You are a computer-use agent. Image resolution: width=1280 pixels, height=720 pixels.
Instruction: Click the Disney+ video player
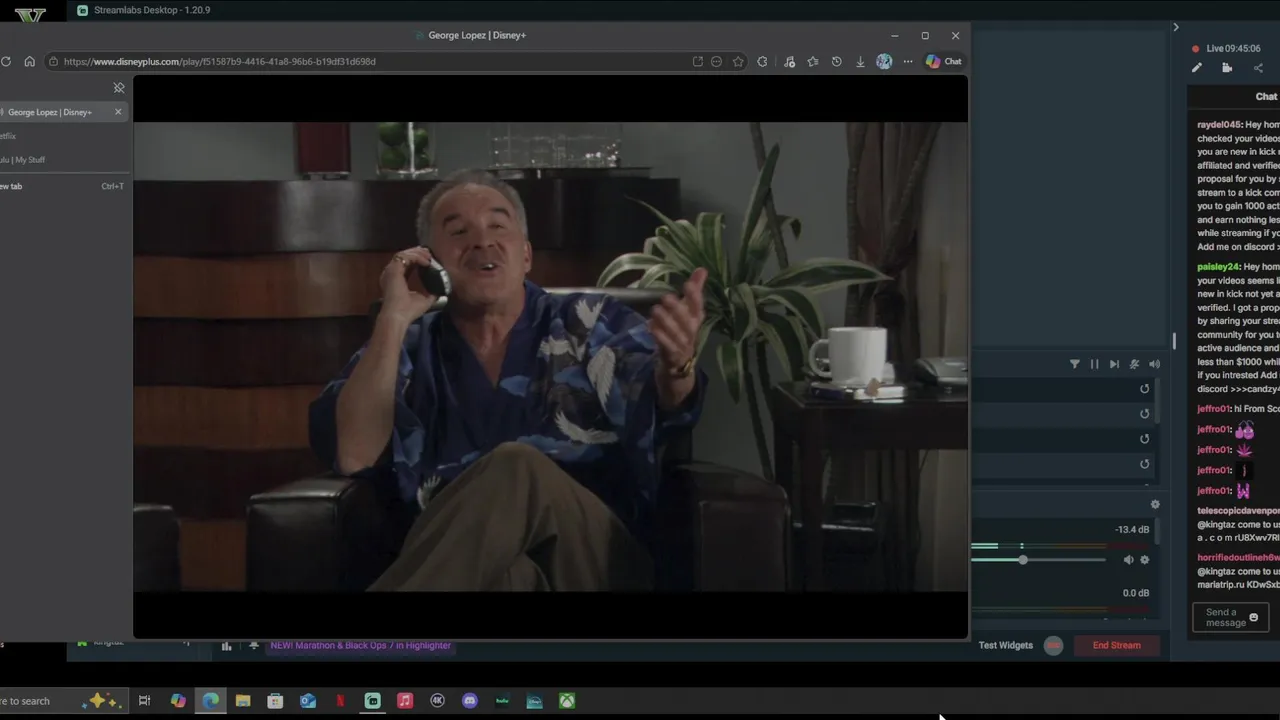click(x=550, y=357)
